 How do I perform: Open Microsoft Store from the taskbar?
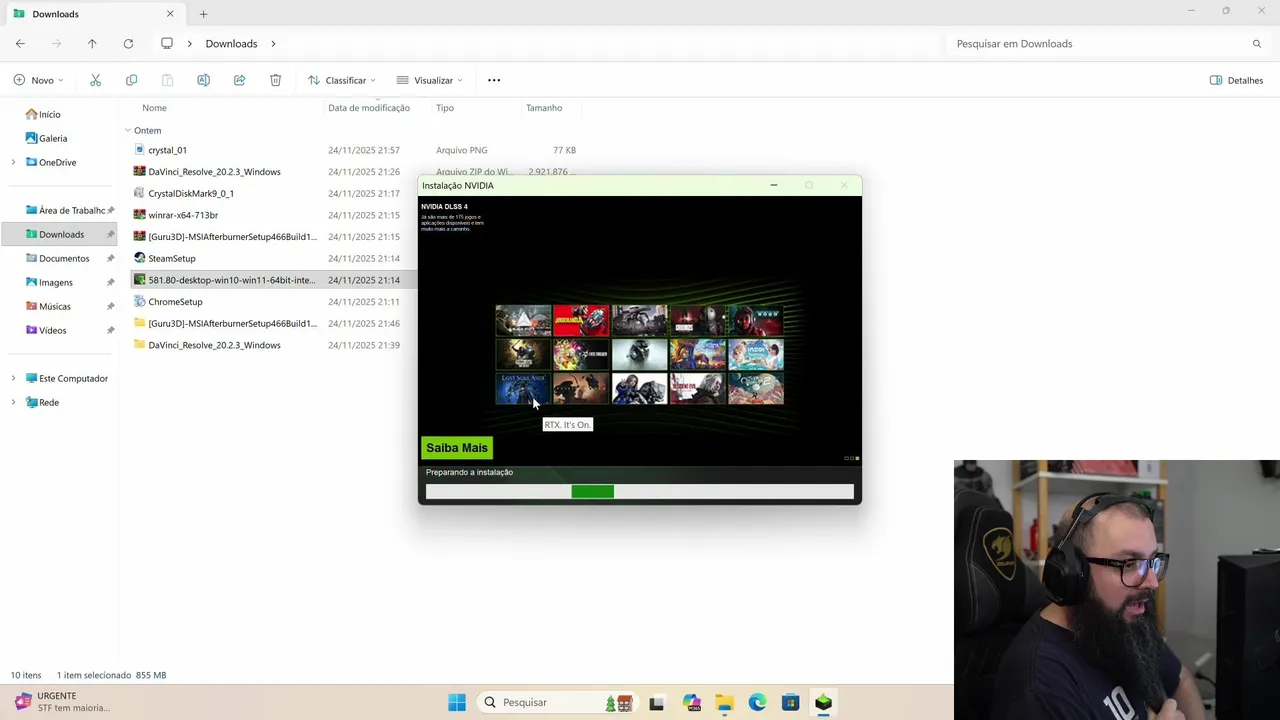point(790,703)
